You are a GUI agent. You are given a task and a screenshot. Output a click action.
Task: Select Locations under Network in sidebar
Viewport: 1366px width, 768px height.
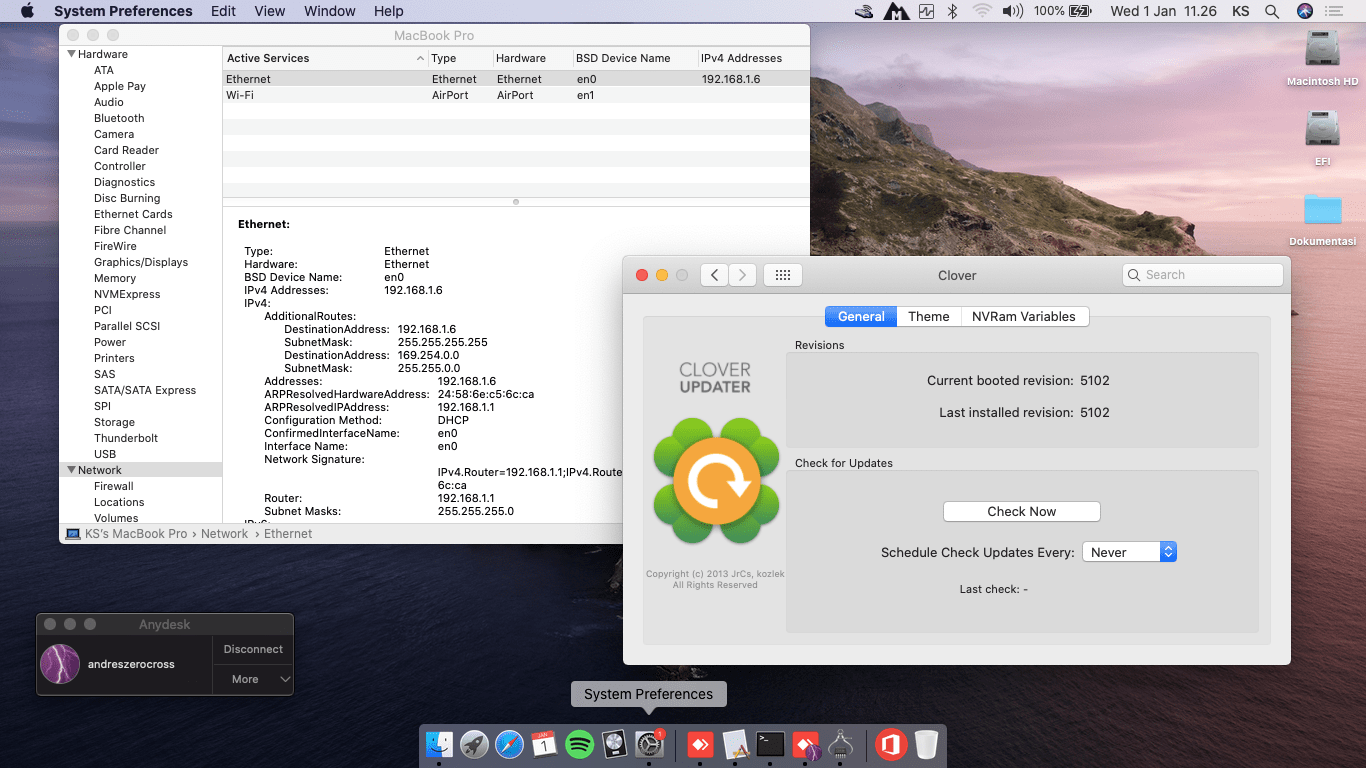[x=119, y=502]
